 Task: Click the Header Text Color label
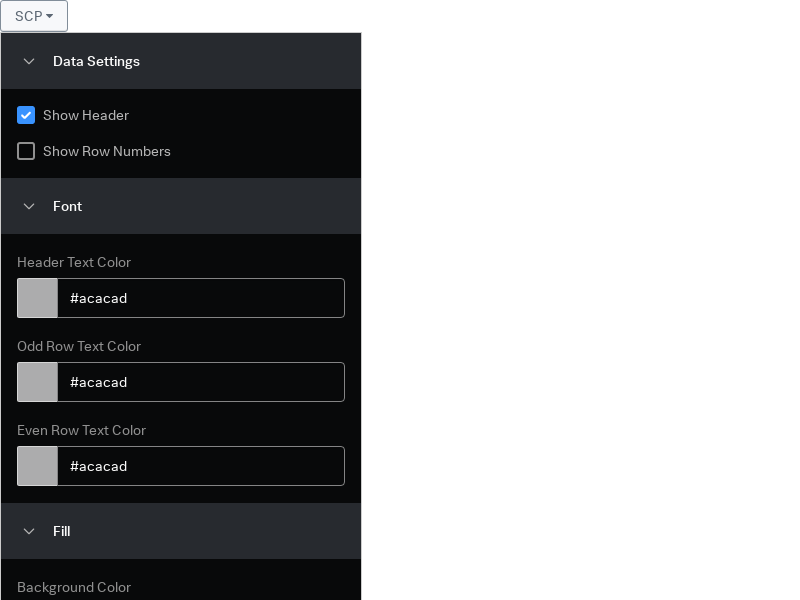coord(74,262)
